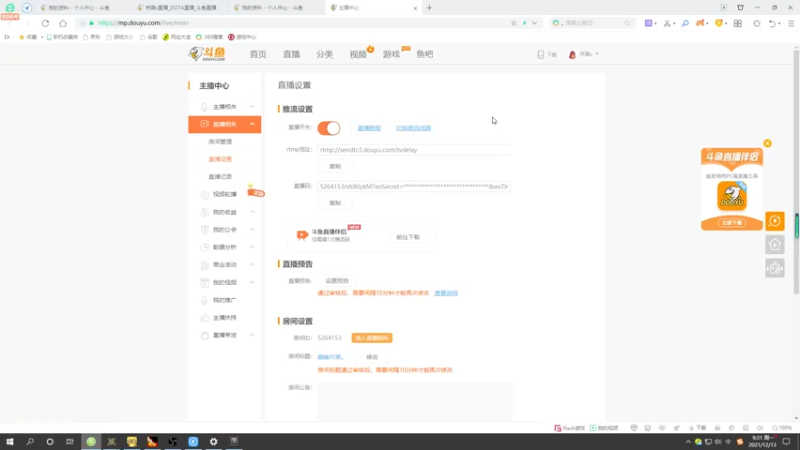The height and width of the screenshot is (450, 800).
Task: Open 房间管理 in the sidebar
Action: click(x=220, y=142)
